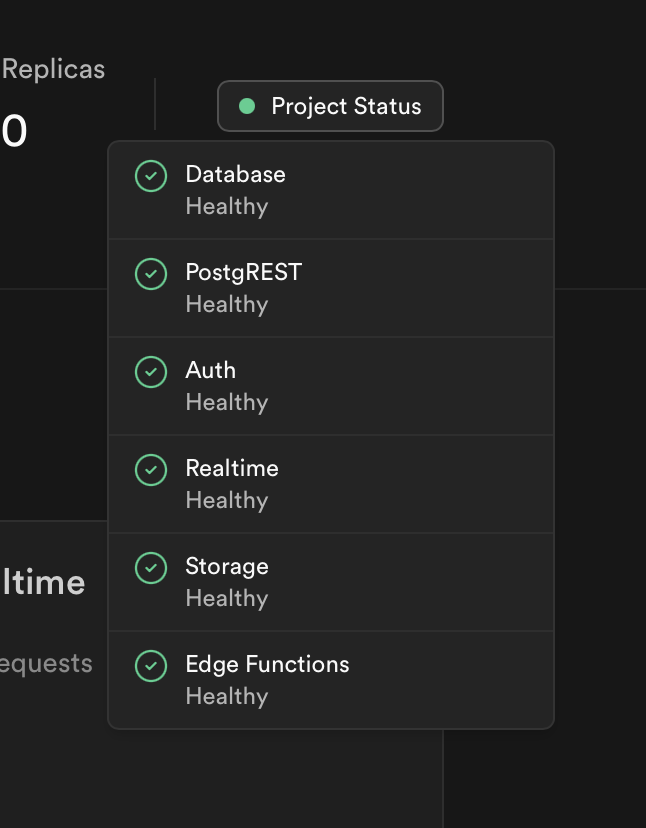Toggle the Project Status dropdown button
This screenshot has width=646, height=828.
click(x=330, y=106)
